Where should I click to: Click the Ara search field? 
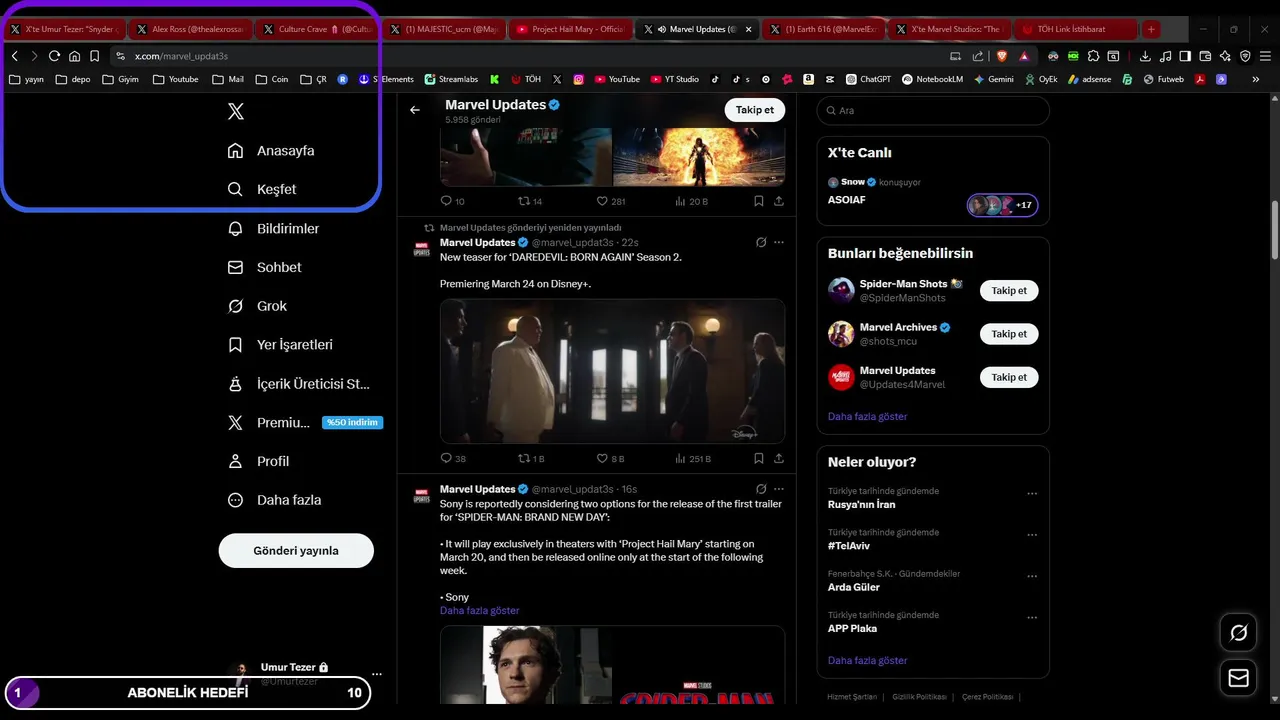(x=933, y=111)
